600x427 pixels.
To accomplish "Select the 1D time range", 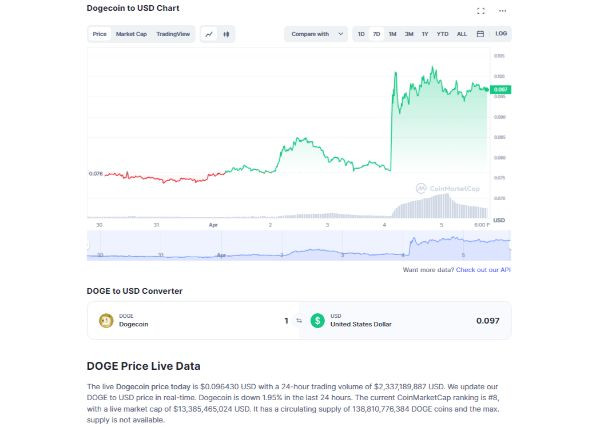I will (x=361, y=34).
